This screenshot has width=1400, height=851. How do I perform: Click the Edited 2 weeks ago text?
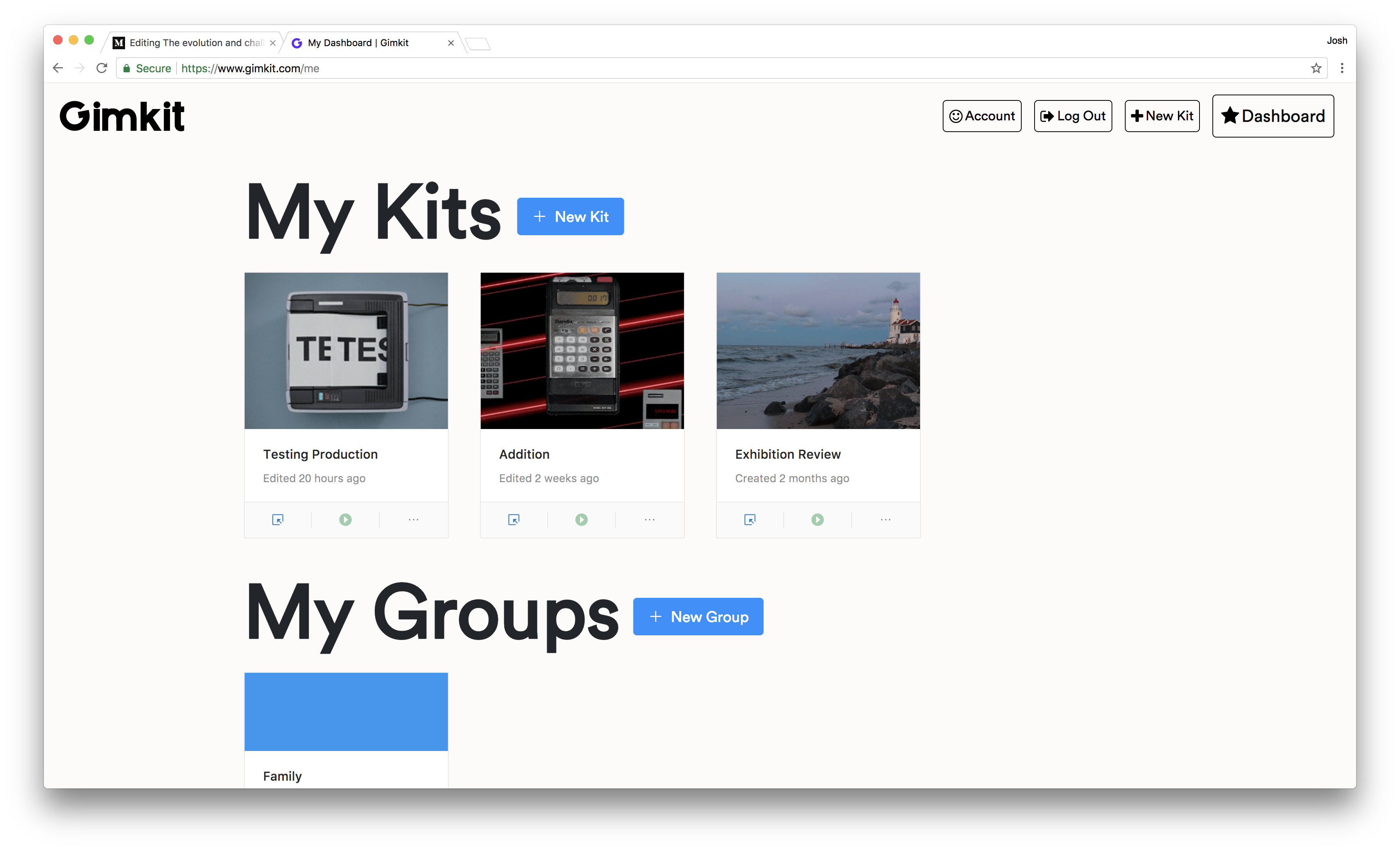click(548, 478)
